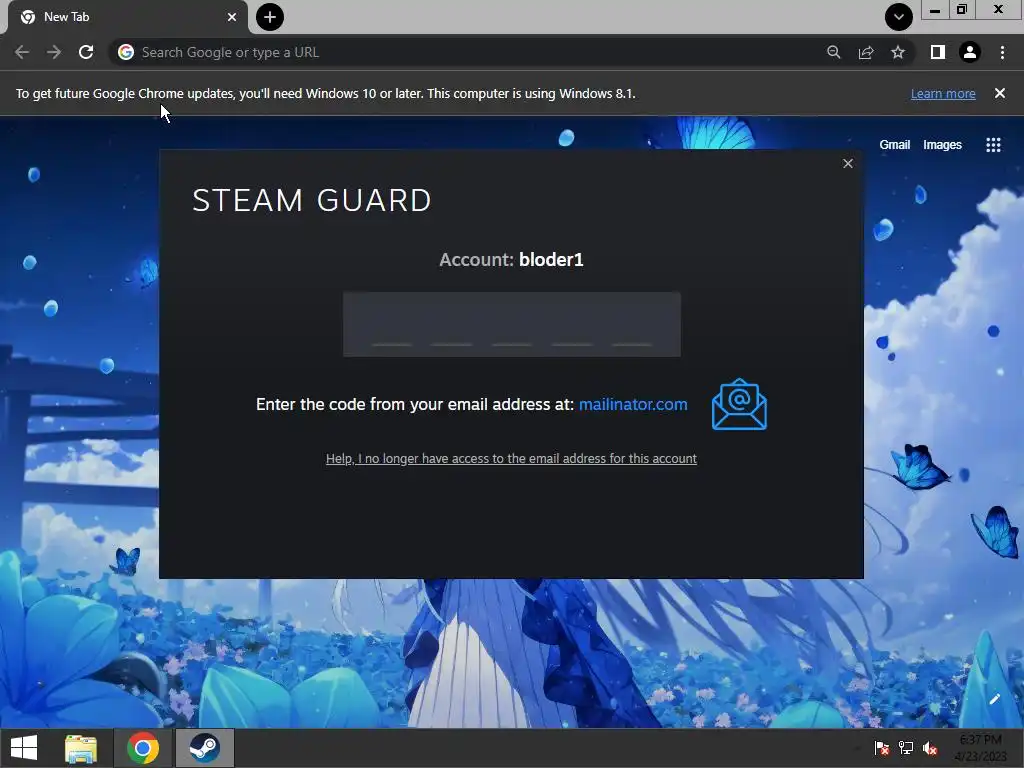This screenshot has width=1024, height=768.
Task: Open the mailinator.com link
Action: tap(633, 404)
